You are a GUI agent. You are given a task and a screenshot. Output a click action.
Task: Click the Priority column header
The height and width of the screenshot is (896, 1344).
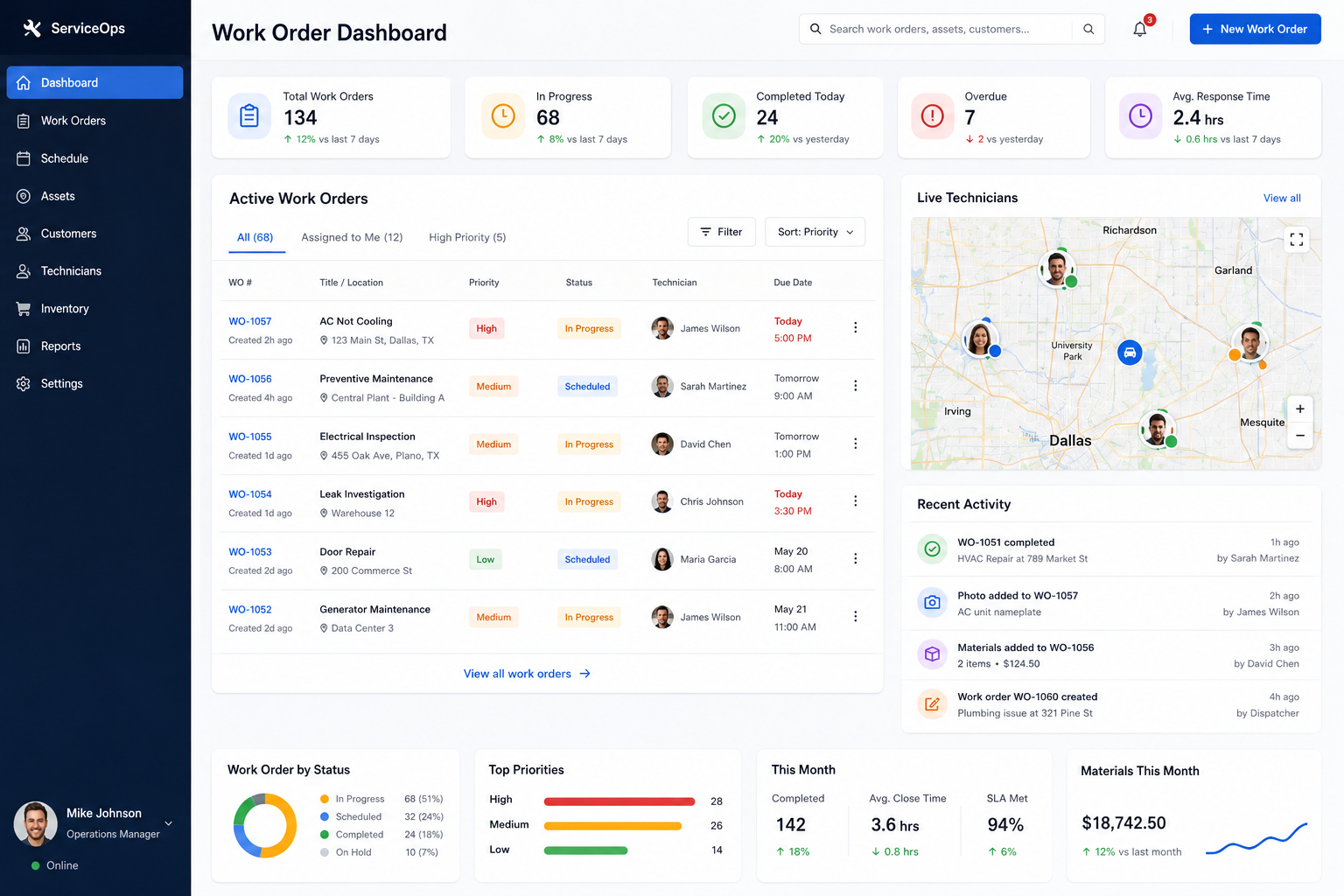pos(484,283)
